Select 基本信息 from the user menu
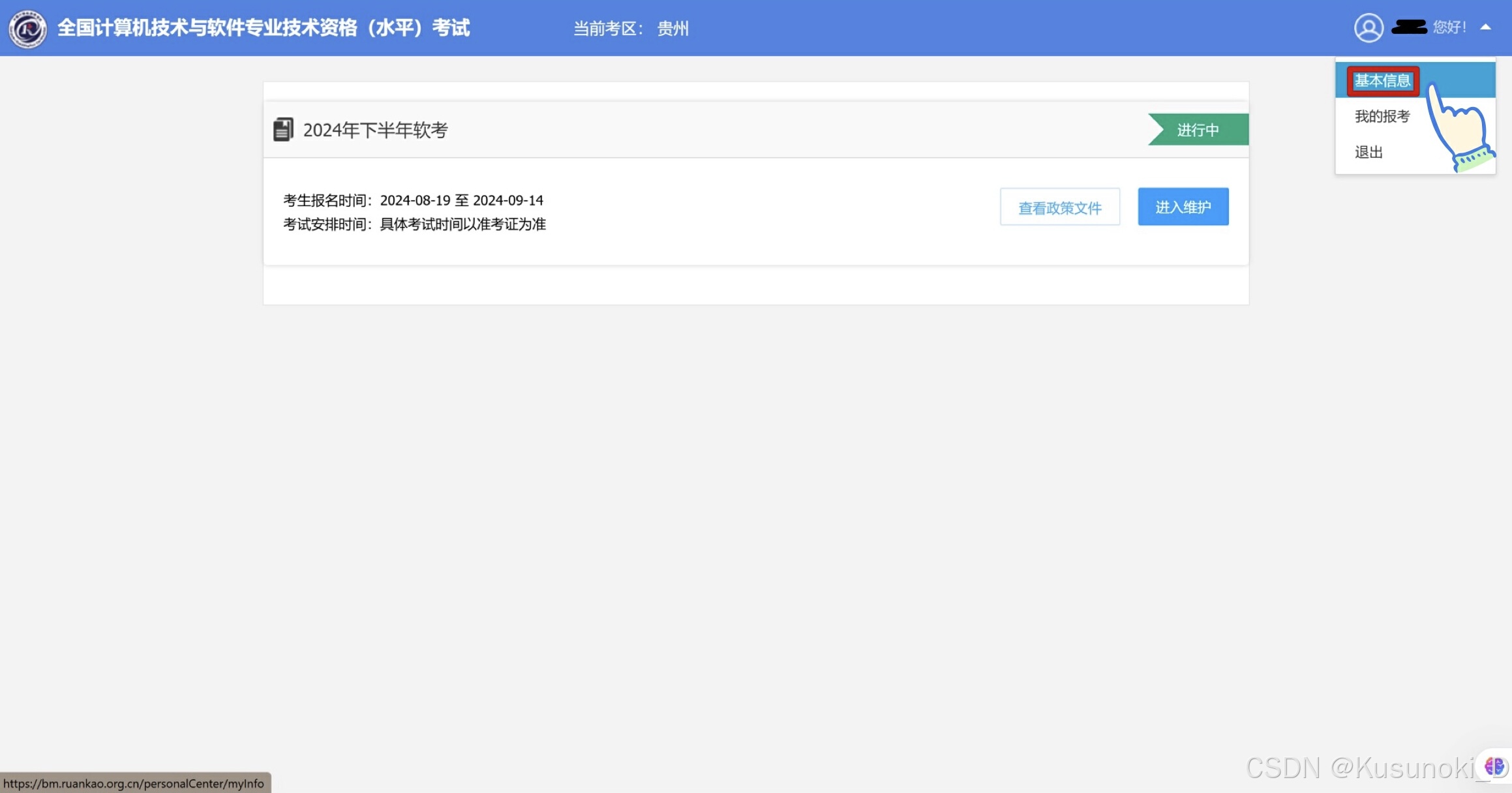Image resolution: width=1512 pixels, height=793 pixels. (1382, 81)
